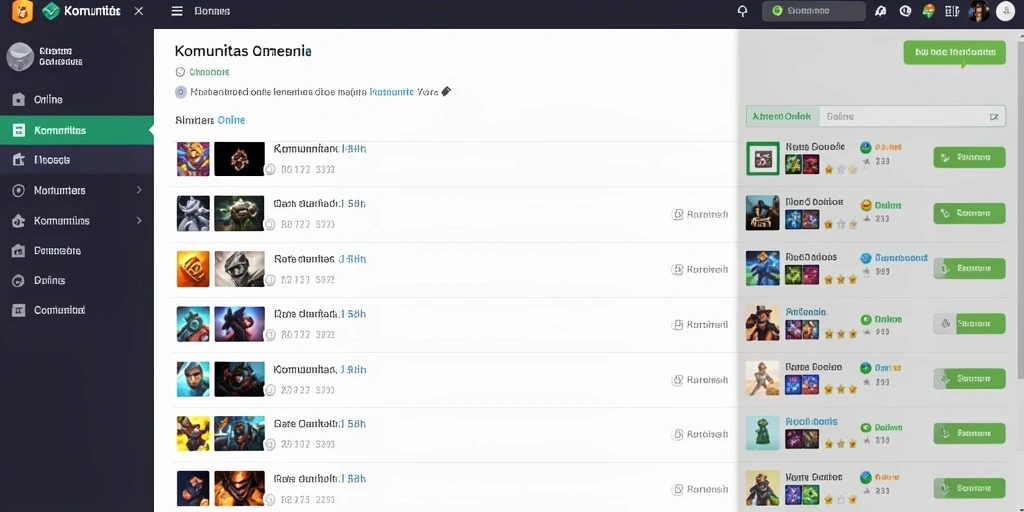This screenshot has width=1024, height=512.
Task: Click the rocket icon right of the search box
Action: click(880, 11)
